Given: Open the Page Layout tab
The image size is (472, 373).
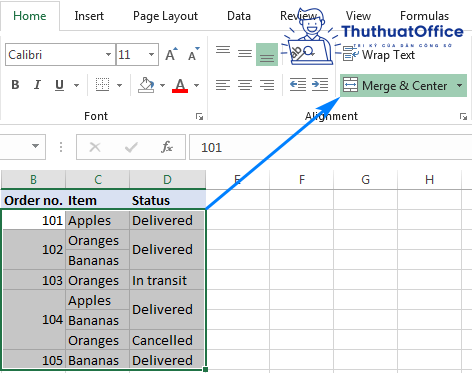Looking at the screenshot, I should [165, 16].
